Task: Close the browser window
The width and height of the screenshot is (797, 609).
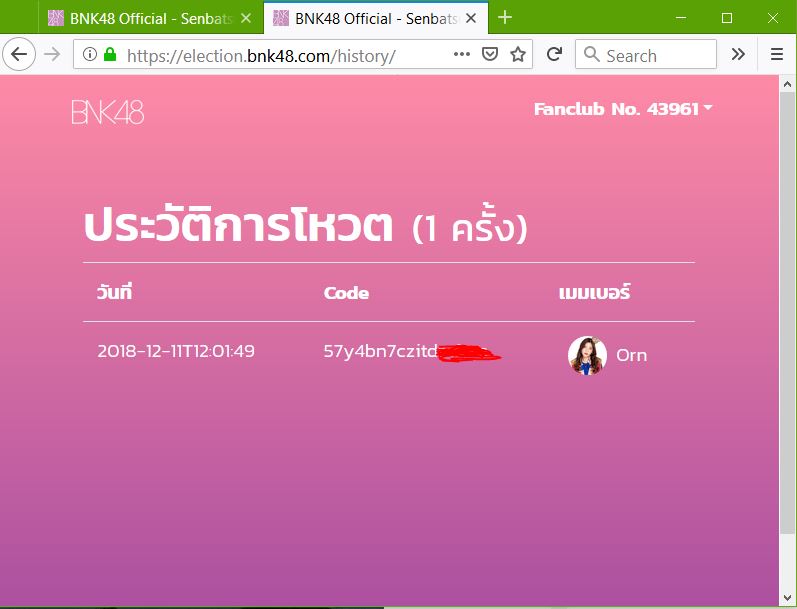Action: [773, 18]
